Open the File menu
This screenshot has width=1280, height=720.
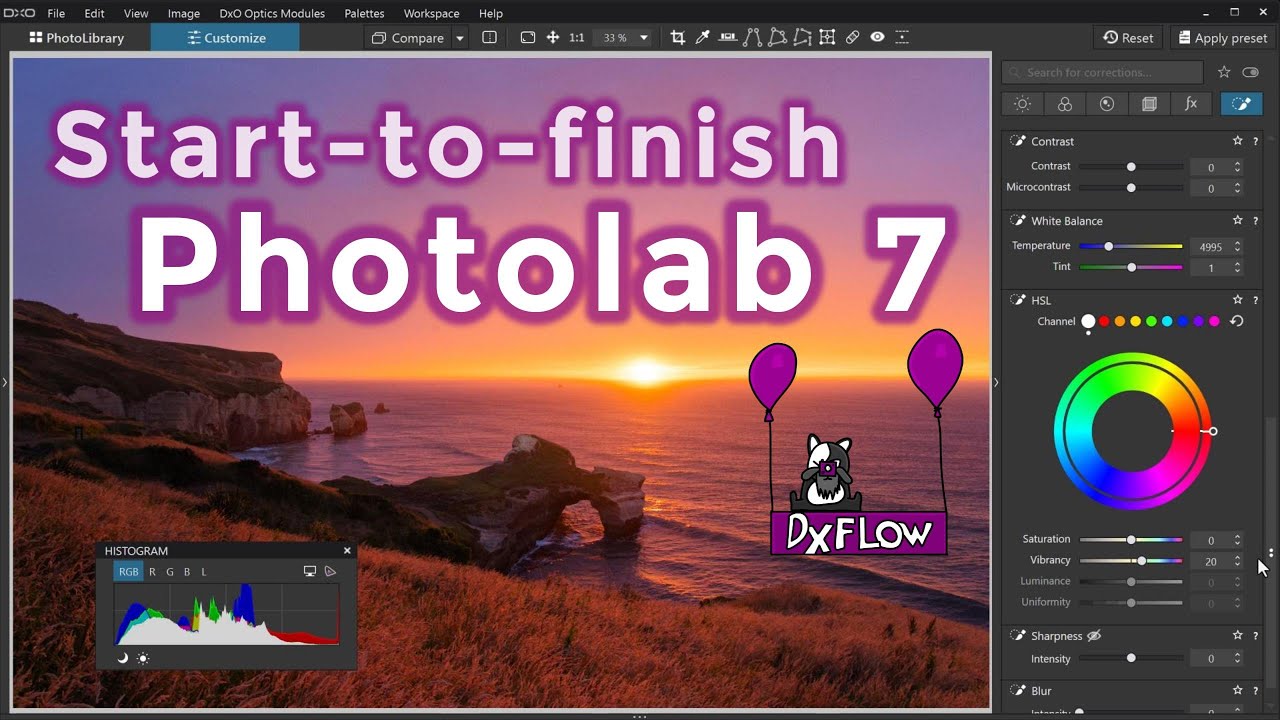56,13
